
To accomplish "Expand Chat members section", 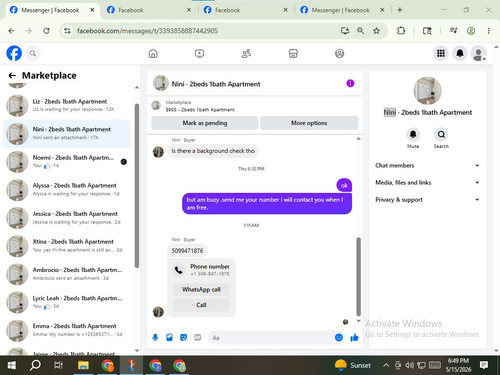I will (x=427, y=165).
